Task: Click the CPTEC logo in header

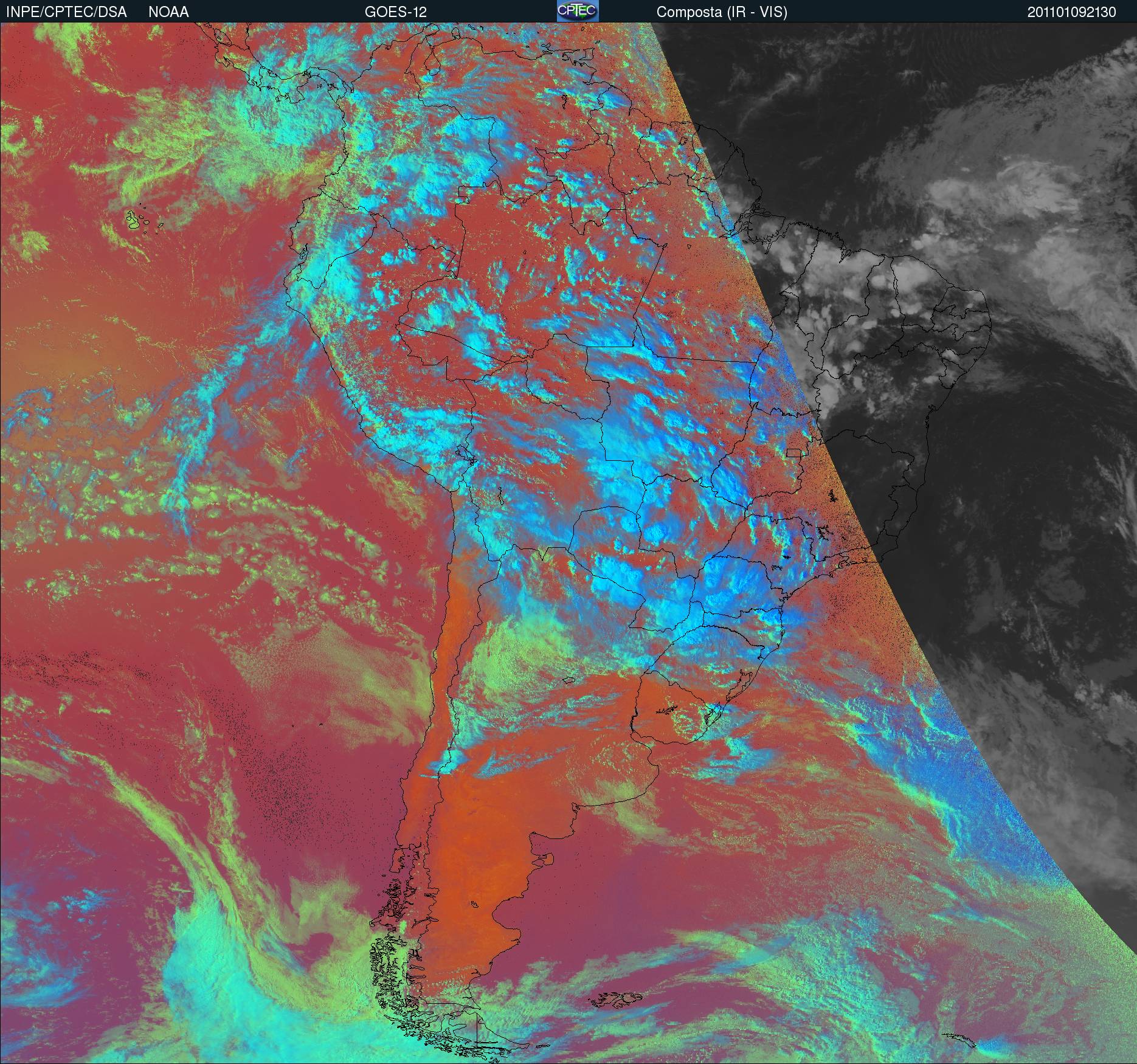Action: tap(578, 11)
